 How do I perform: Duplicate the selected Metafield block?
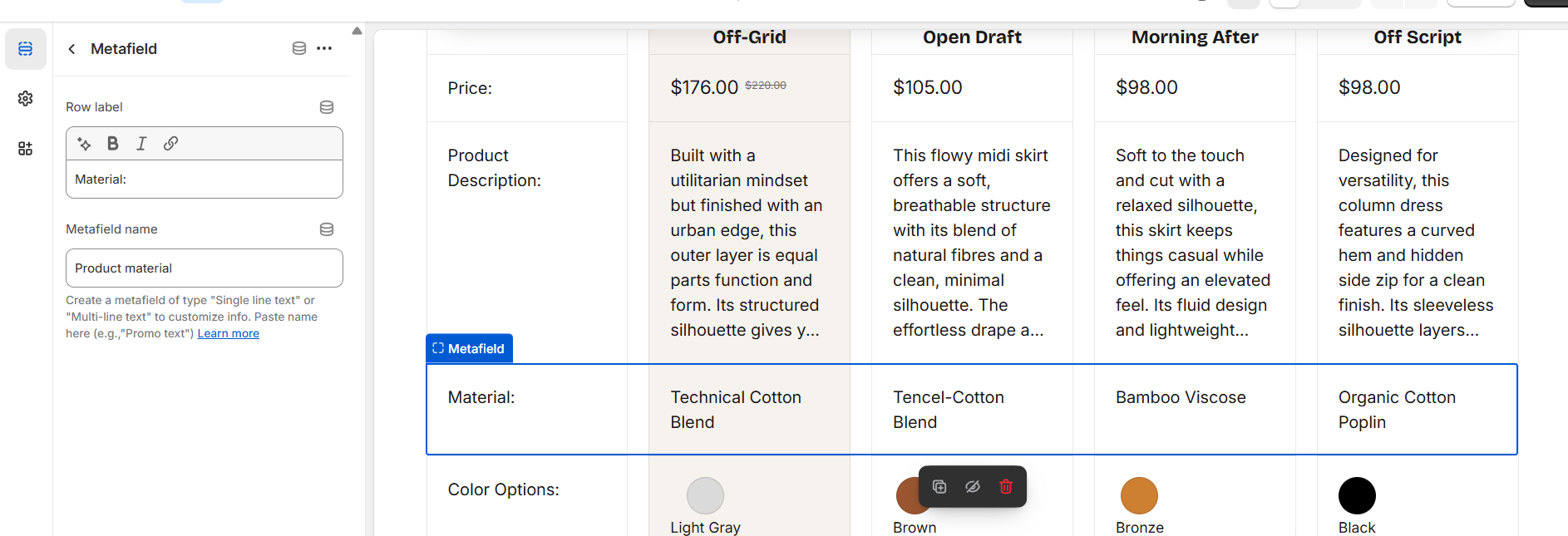pos(939,487)
